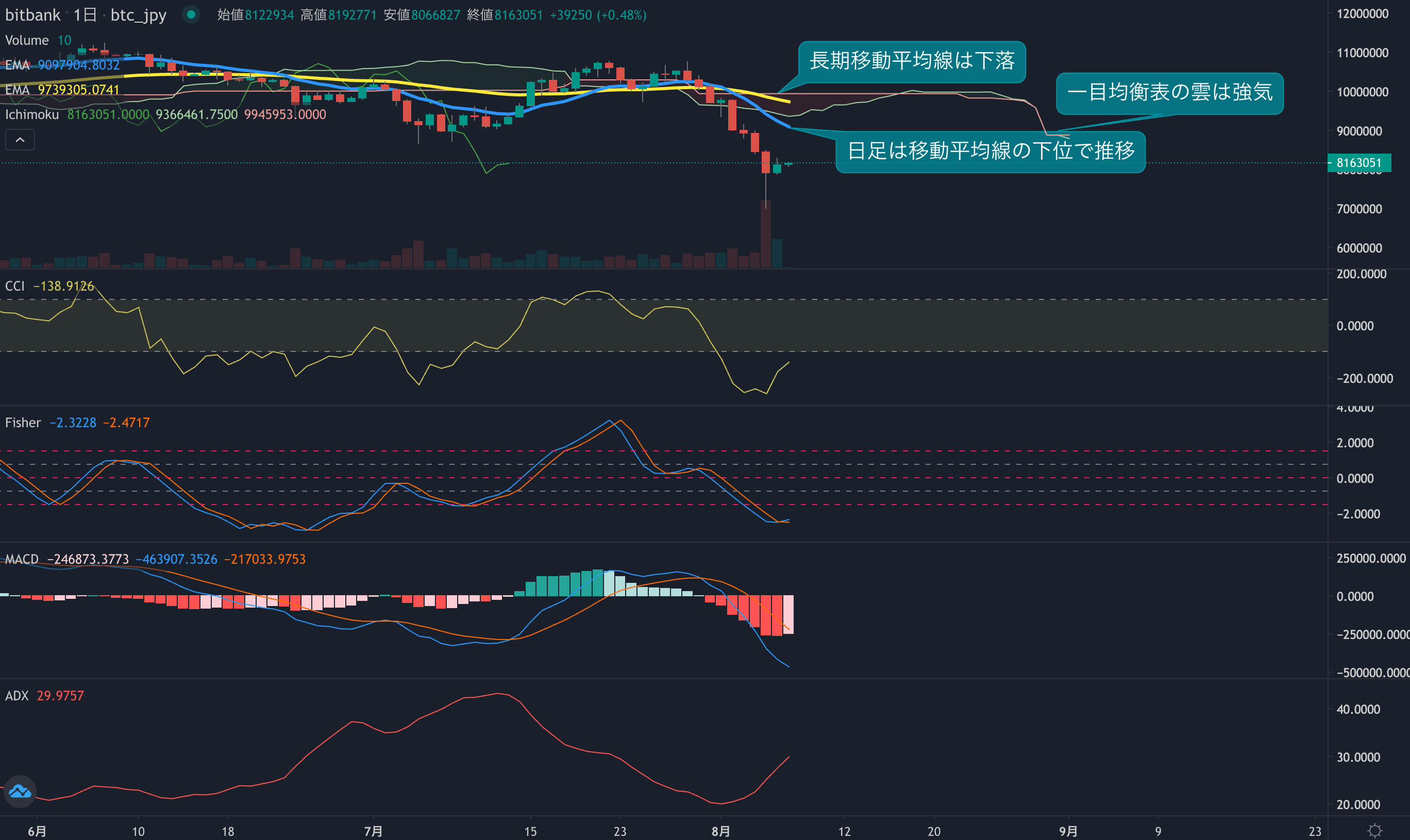Open chart settings gear in bottom-right corner
This screenshot has width=1410, height=840.
tap(1374, 830)
